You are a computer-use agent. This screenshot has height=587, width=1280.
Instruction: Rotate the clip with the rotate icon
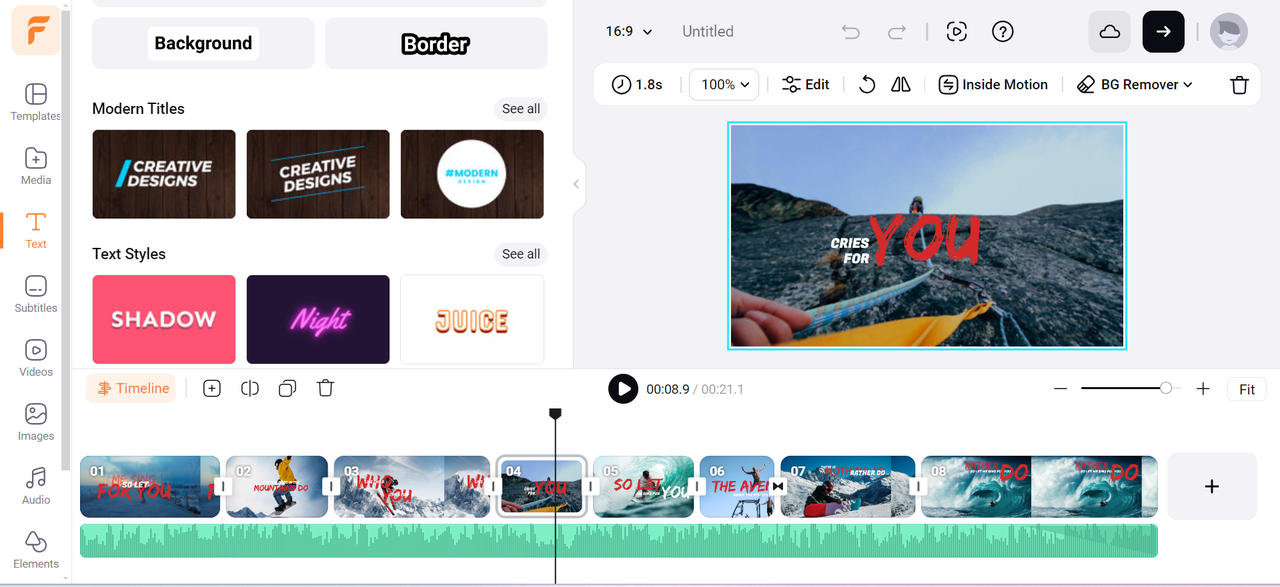tap(868, 85)
